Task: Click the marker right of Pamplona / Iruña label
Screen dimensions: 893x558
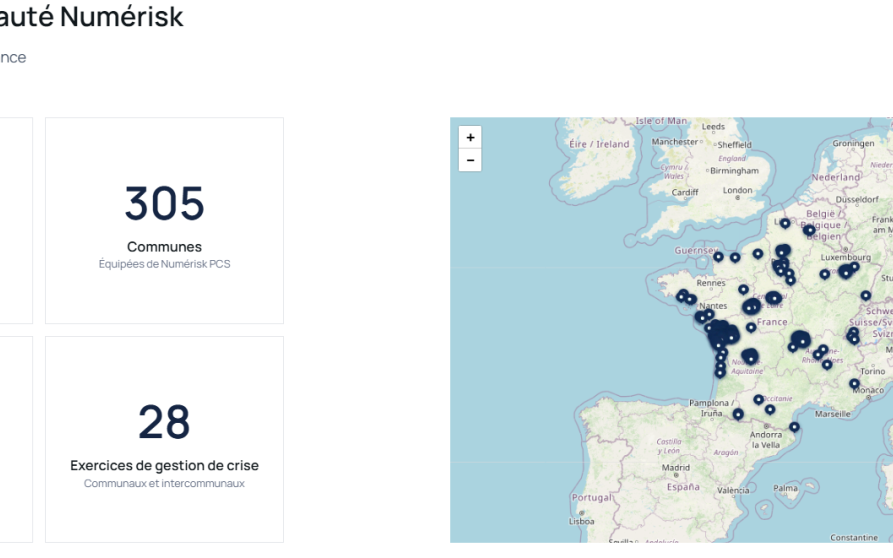Action: click(x=738, y=414)
